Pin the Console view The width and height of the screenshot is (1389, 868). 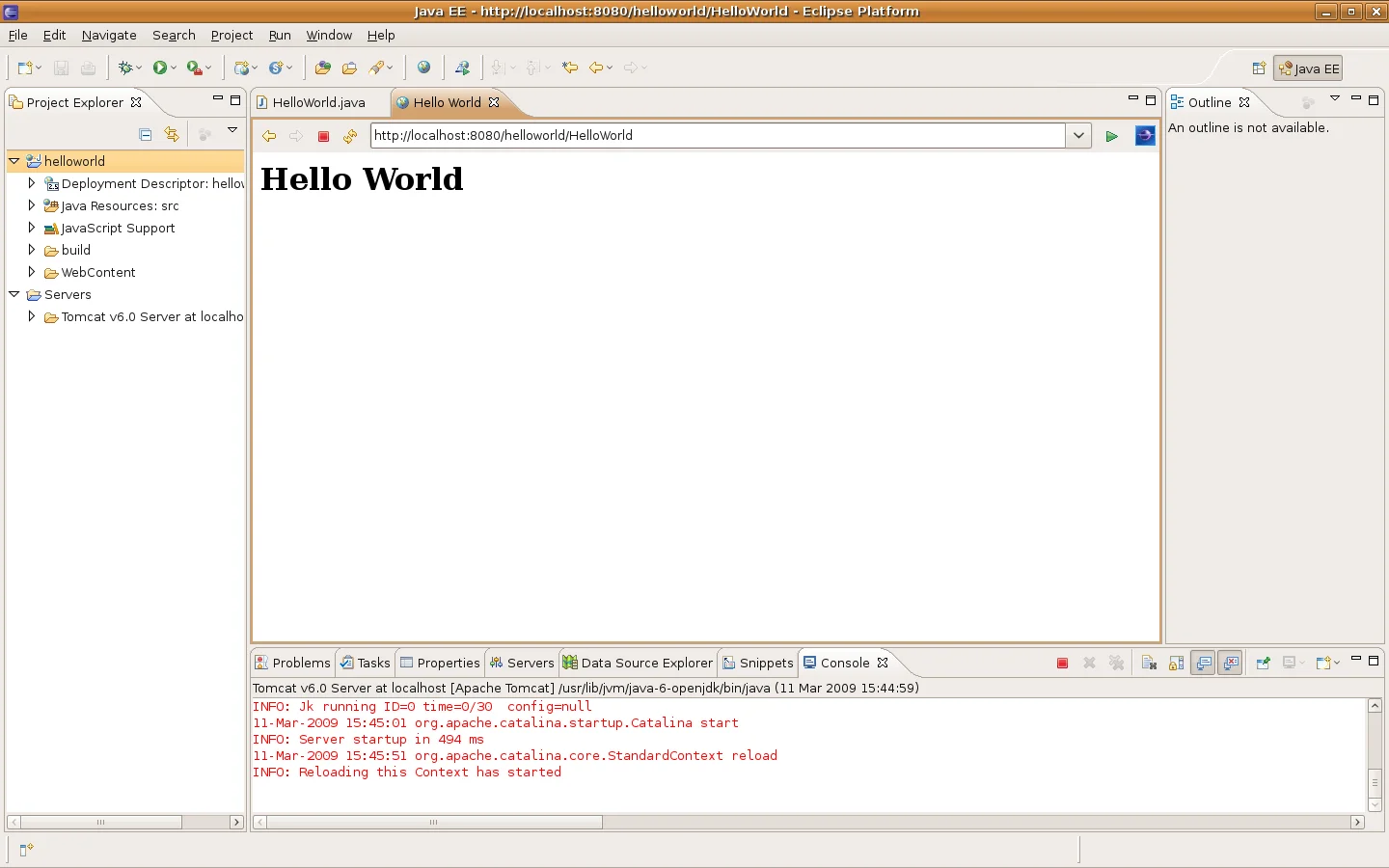[x=1263, y=663]
